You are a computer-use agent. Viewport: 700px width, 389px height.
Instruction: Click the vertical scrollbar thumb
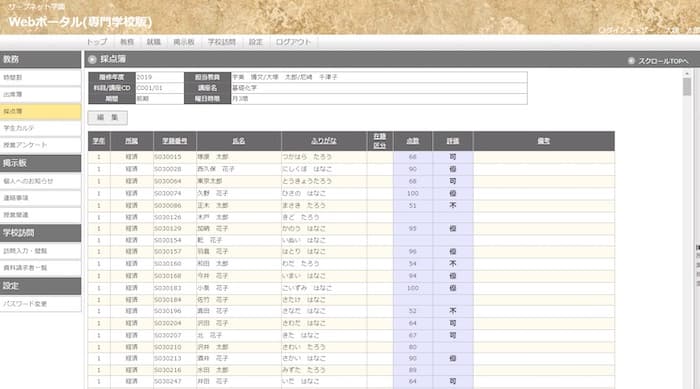(x=687, y=87)
